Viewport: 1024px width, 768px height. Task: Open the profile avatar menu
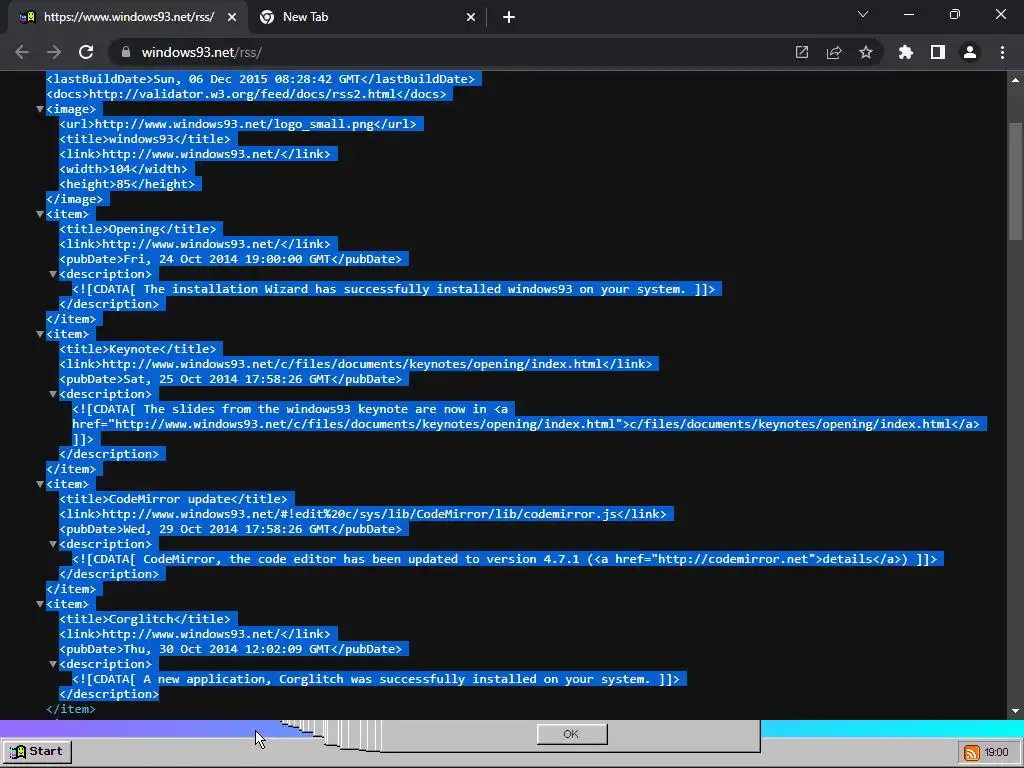[x=970, y=52]
